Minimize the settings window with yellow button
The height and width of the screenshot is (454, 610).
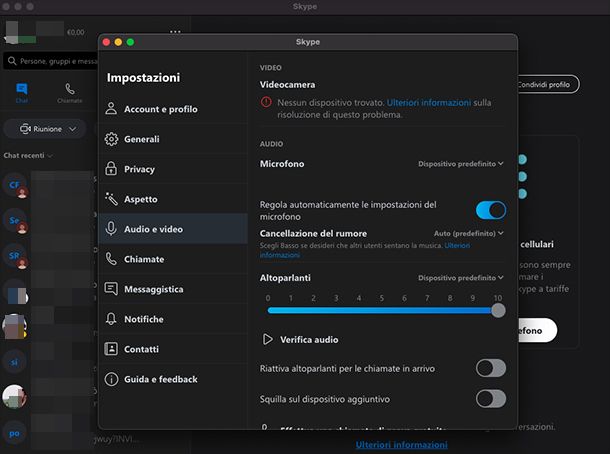pyautogui.click(x=118, y=42)
